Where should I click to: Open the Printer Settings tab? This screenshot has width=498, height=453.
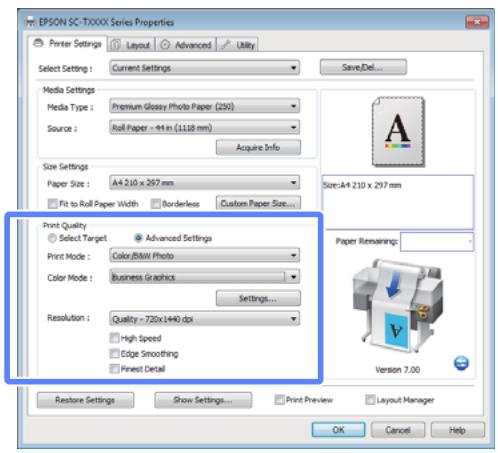pos(68,44)
